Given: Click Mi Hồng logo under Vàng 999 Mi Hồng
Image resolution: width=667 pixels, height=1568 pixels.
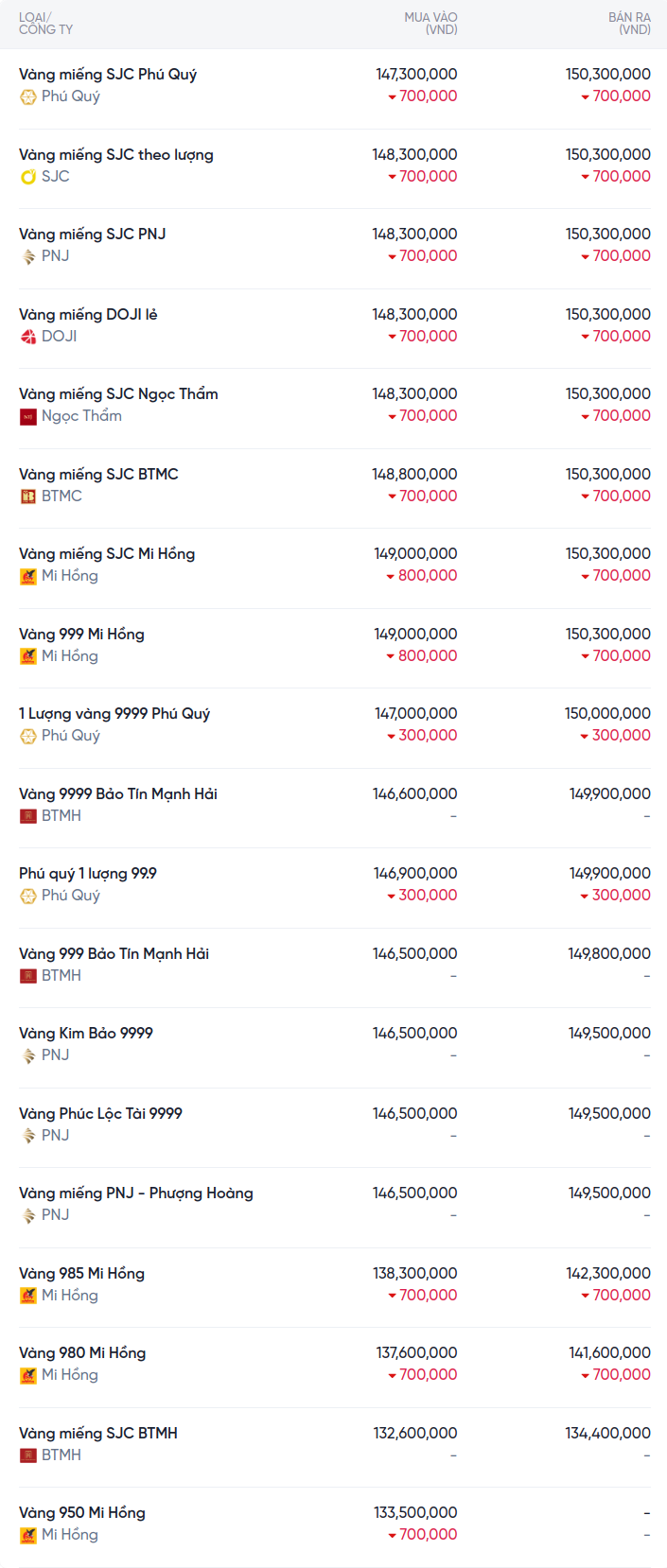Looking at the screenshot, I should (28, 656).
